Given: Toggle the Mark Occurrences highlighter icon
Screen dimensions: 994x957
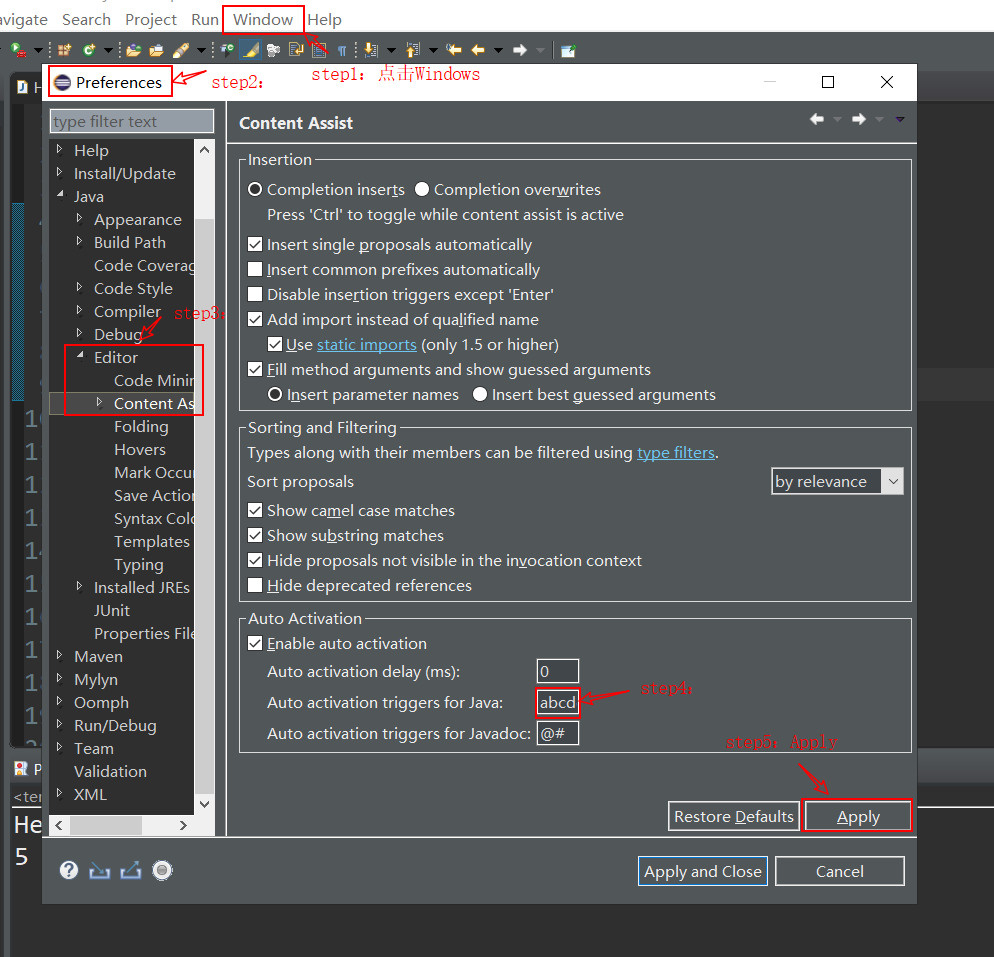Looking at the screenshot, I should 251,49.
